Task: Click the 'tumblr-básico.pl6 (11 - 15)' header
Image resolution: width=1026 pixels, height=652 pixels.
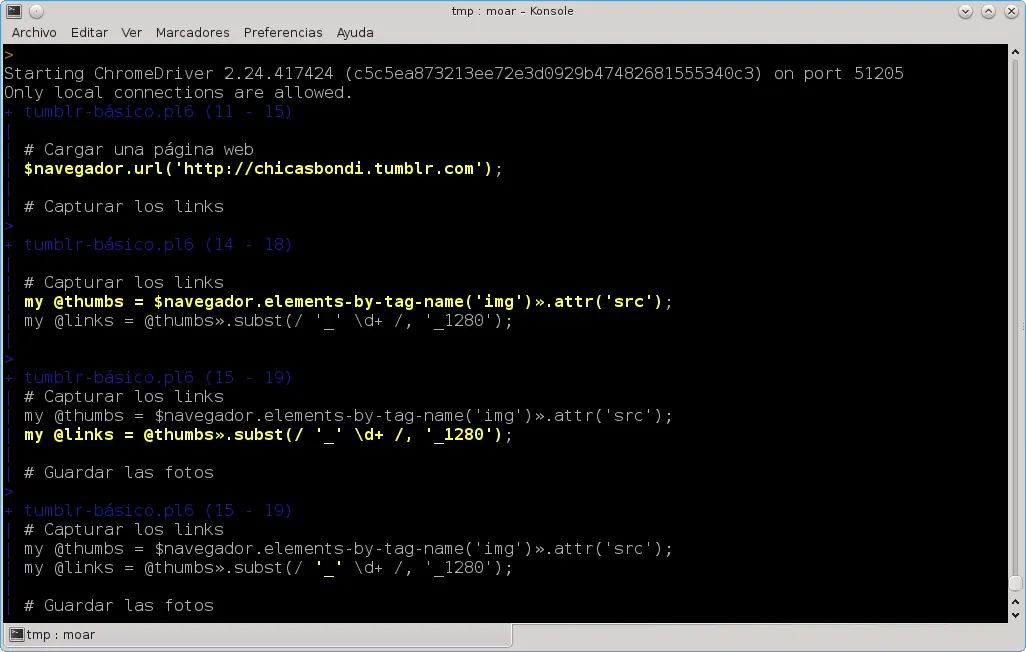Action: coord(158,112)
